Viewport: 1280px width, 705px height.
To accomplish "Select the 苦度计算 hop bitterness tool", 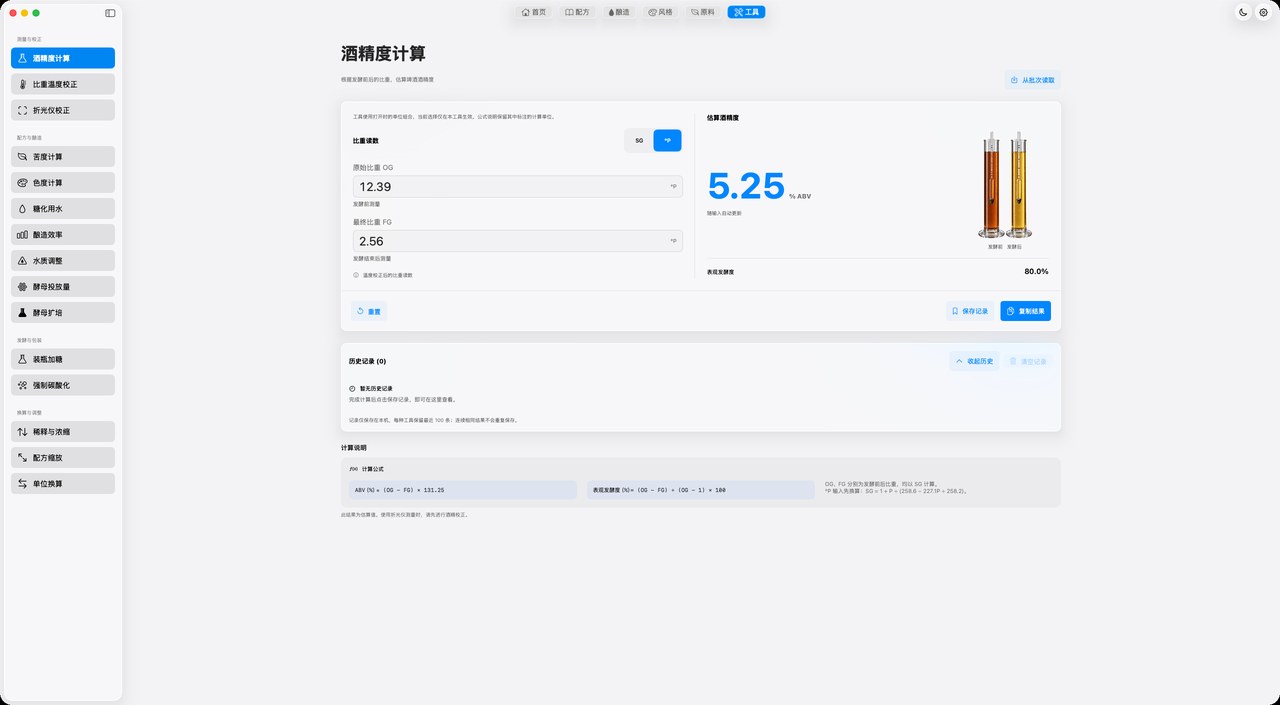I will [x=63, y=157].
